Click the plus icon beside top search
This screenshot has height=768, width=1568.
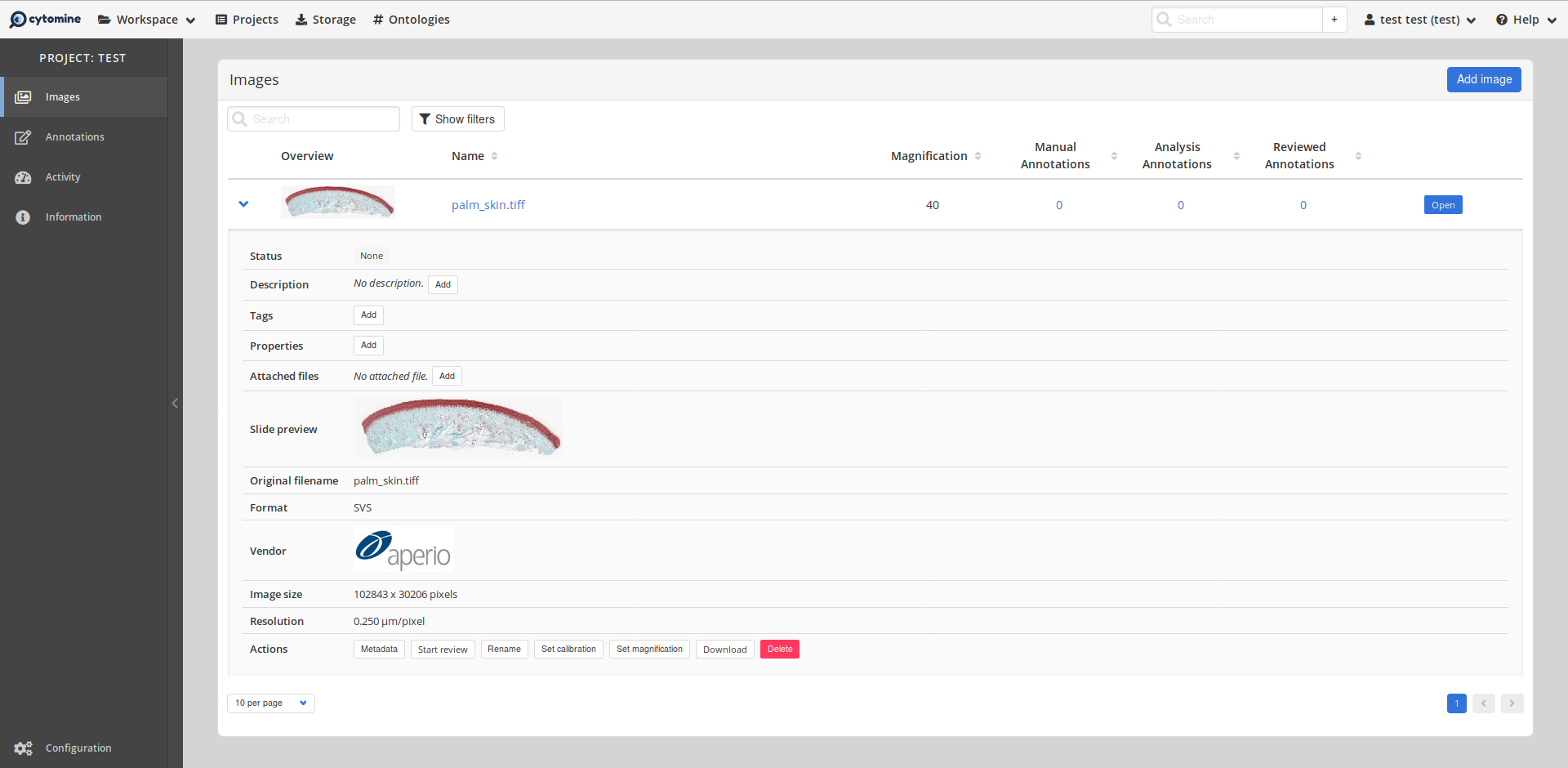click(x=1334, y=20)
